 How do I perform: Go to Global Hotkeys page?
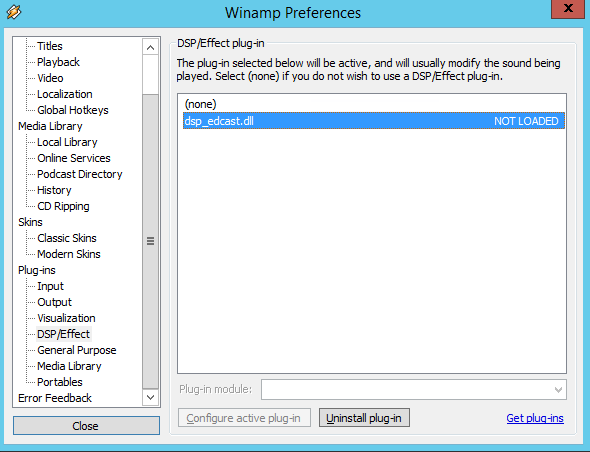point(73,110)
